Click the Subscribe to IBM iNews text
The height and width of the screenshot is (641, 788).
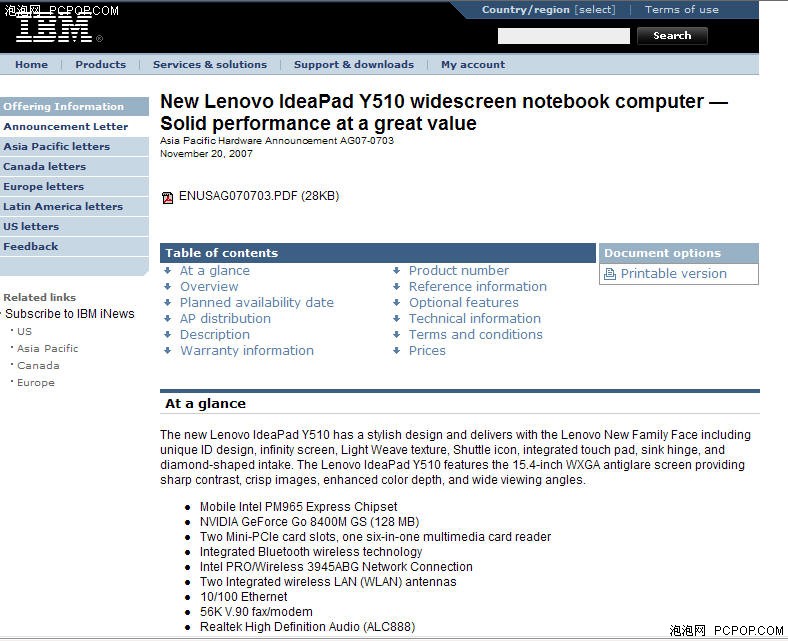70,314
